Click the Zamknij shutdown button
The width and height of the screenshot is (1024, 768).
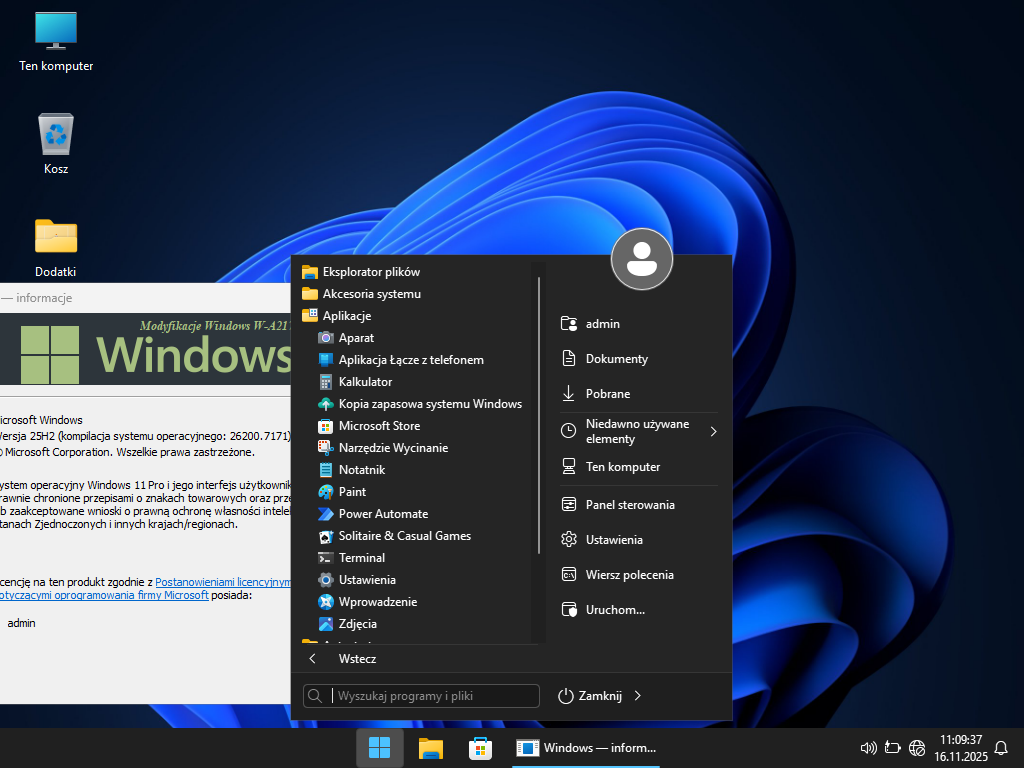591,696
